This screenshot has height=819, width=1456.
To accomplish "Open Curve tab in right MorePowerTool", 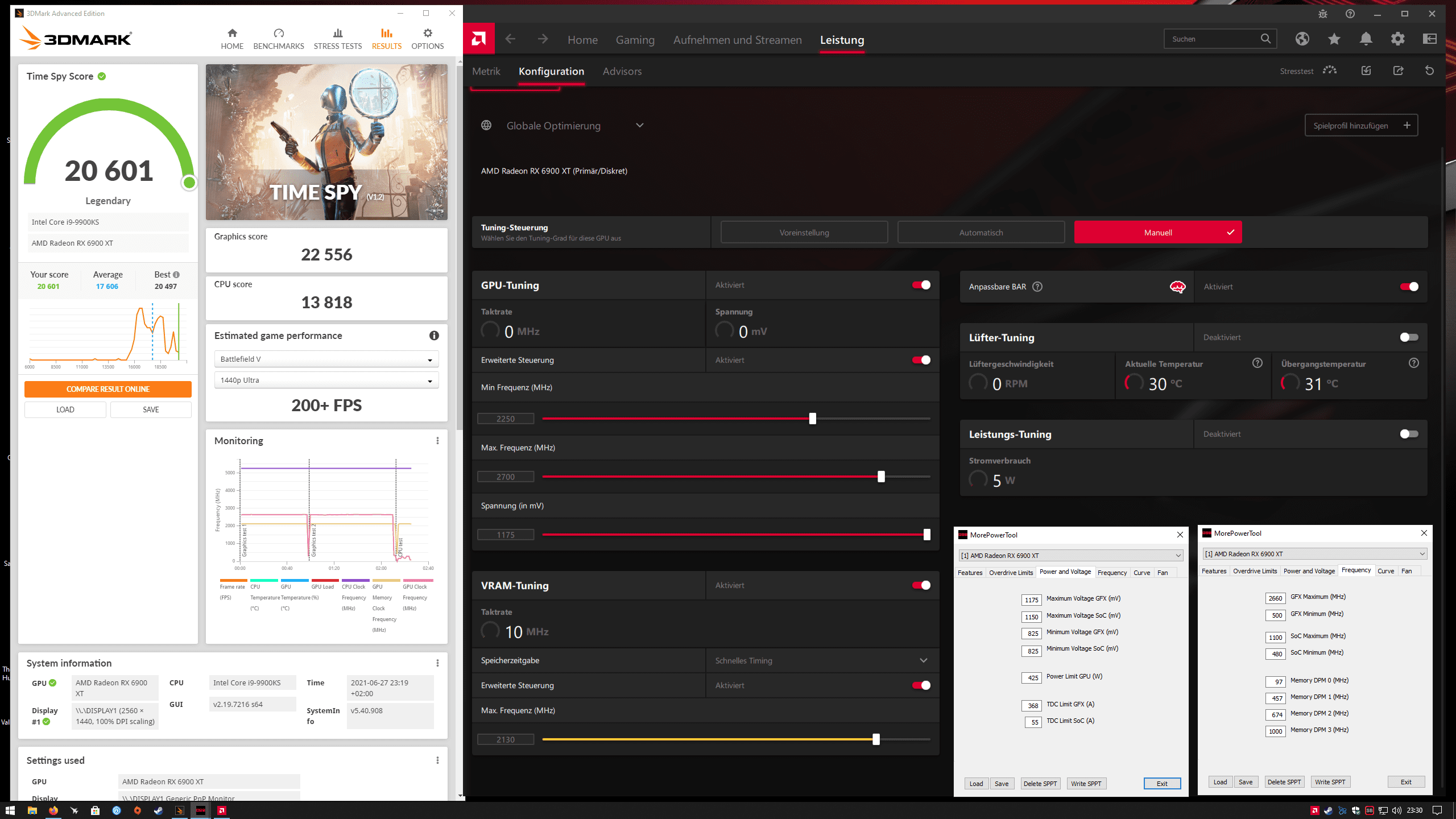I will point(1385,571).
